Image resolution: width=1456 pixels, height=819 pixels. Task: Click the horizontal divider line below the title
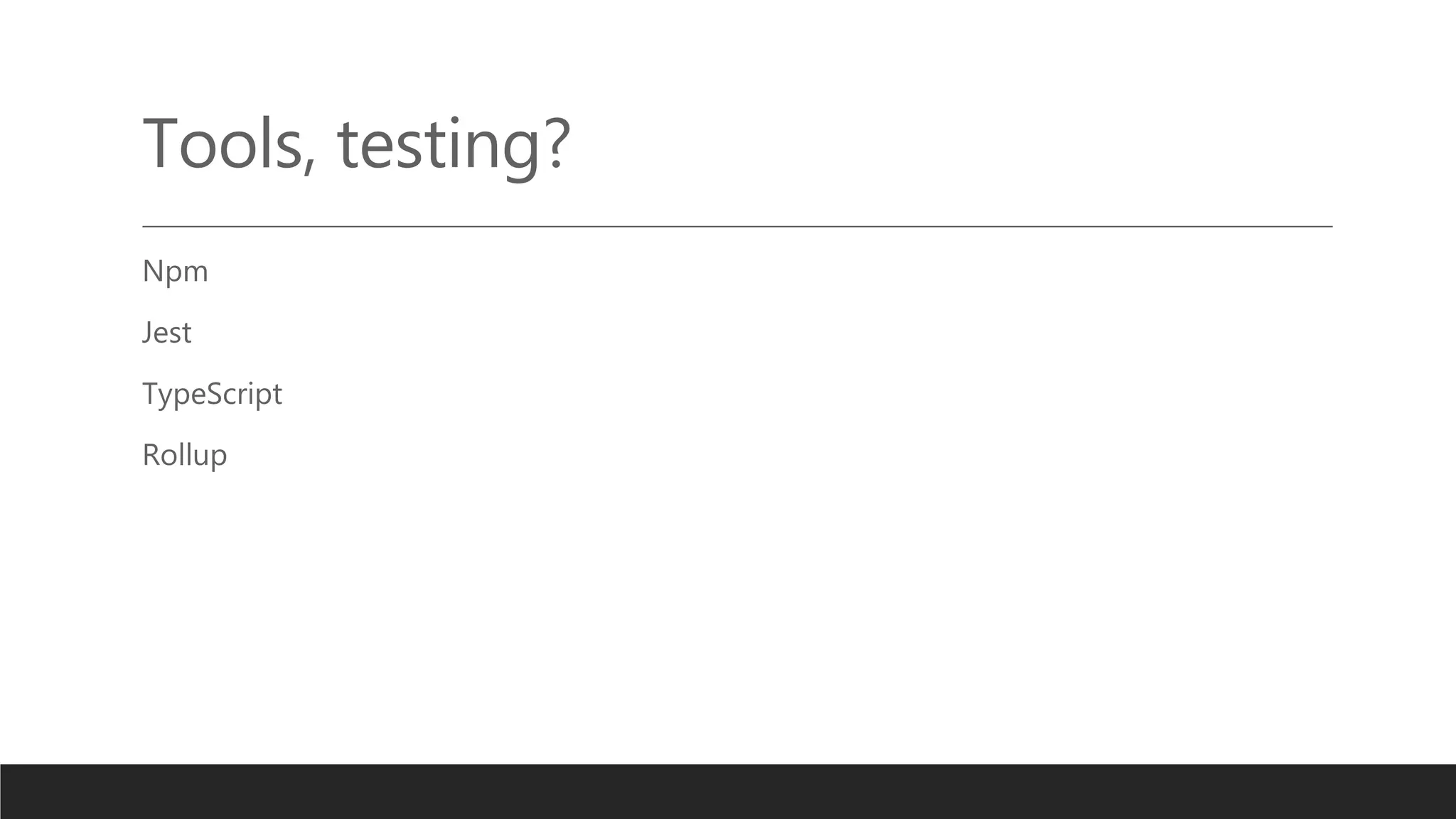737,227
